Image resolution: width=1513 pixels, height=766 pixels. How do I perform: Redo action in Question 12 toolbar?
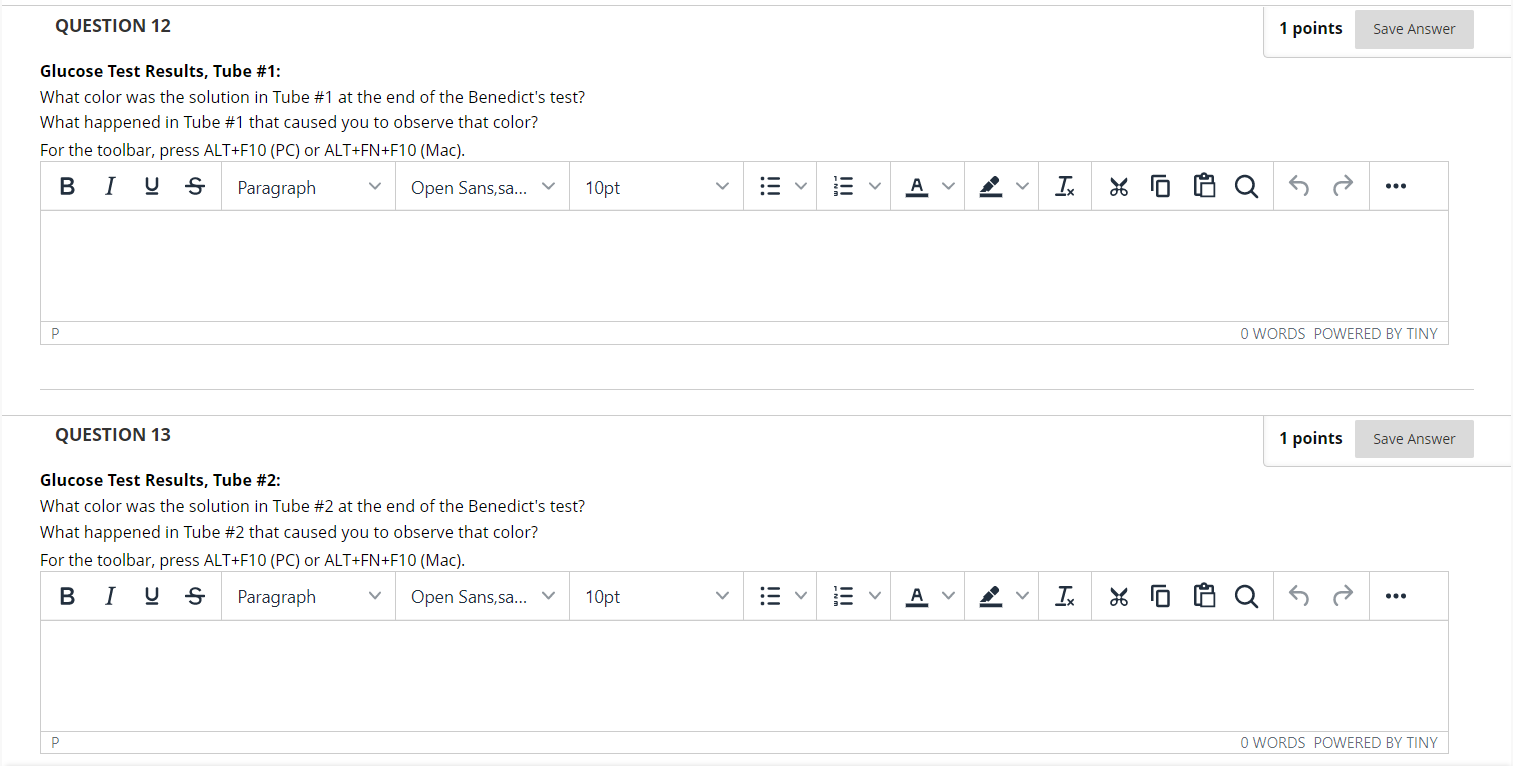1343,186
